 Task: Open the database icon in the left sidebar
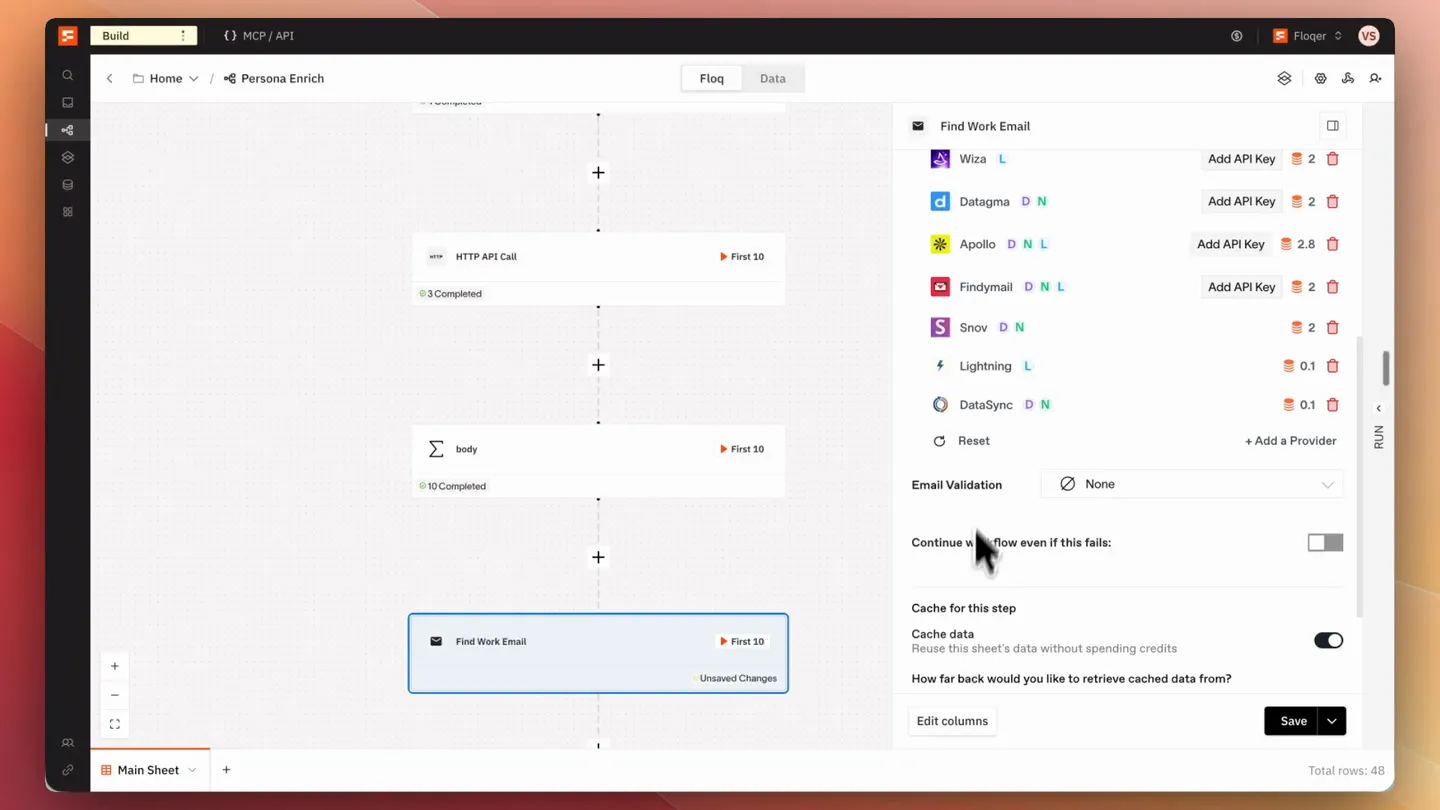tap(68, 185)
